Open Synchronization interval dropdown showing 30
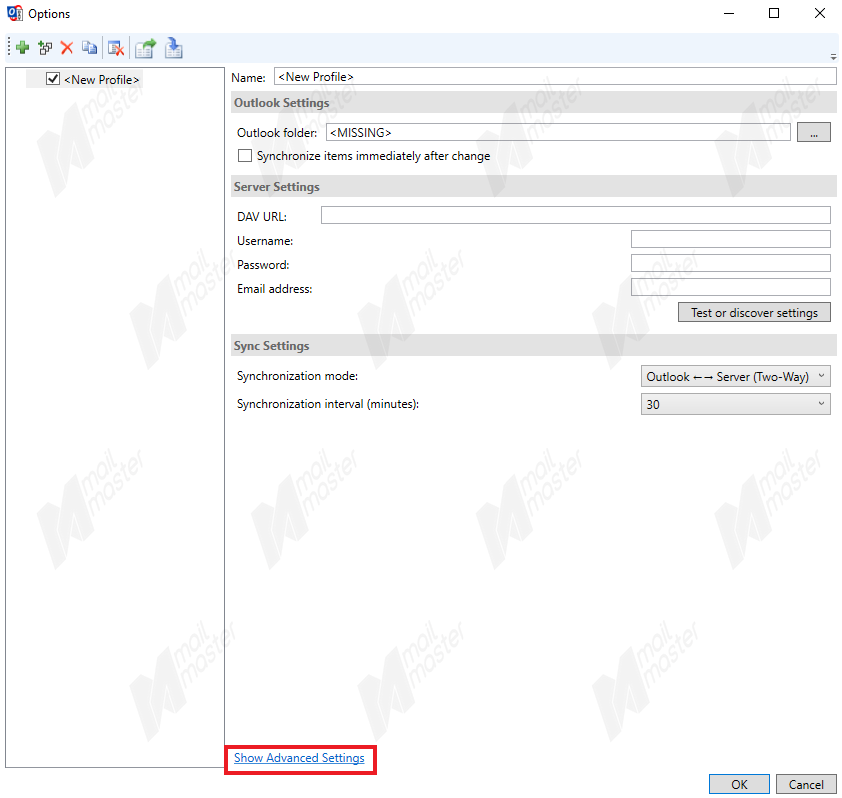The height and width of the screenshot is (798, 842). 735,404
